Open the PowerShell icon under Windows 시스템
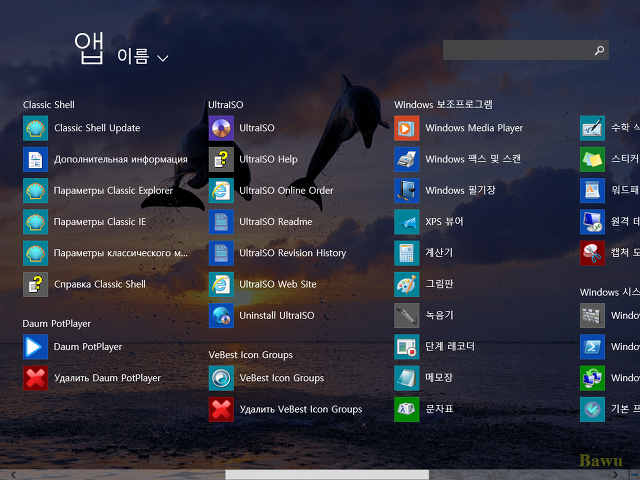640x480 pixels. (x=592, y=347)
